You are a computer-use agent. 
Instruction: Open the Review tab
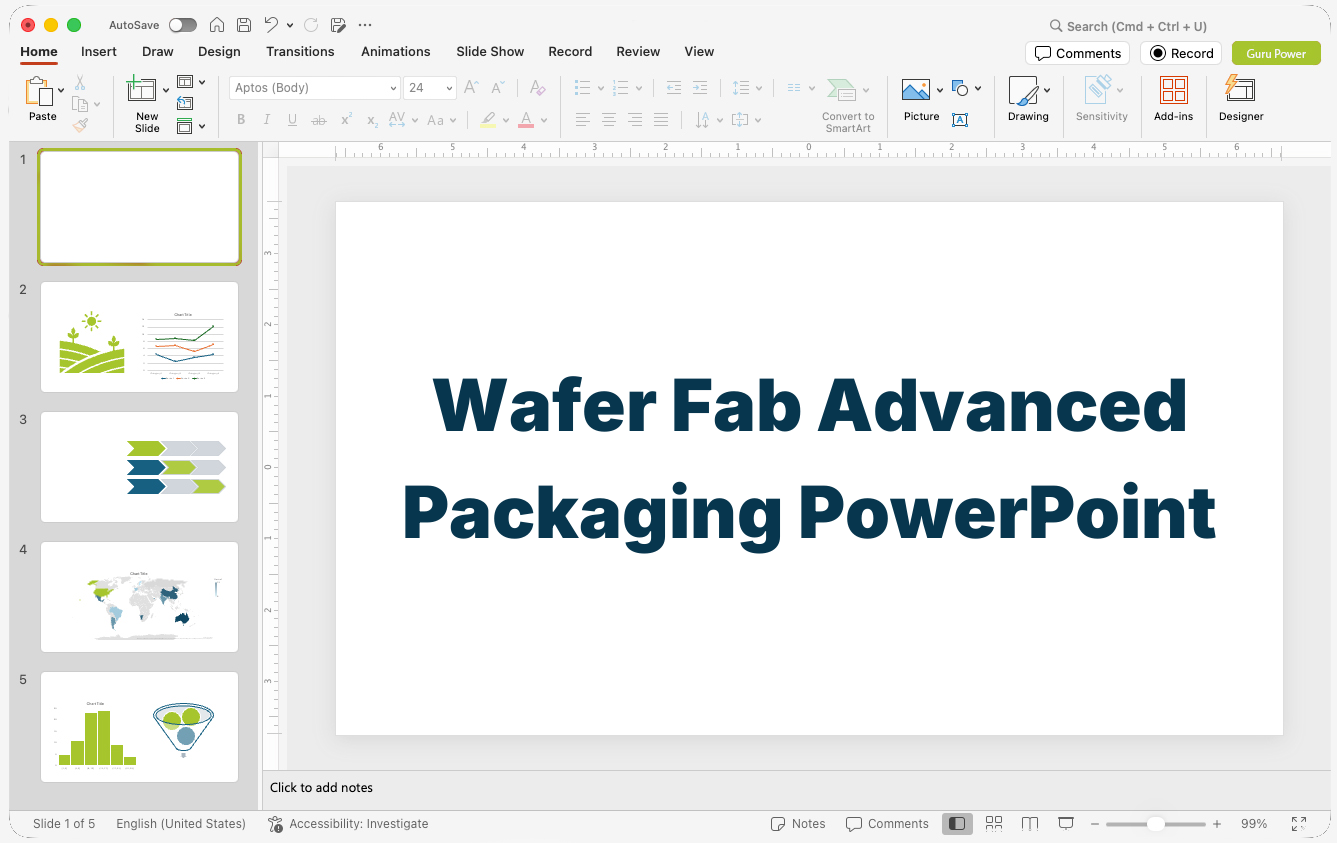pos(638,51)
